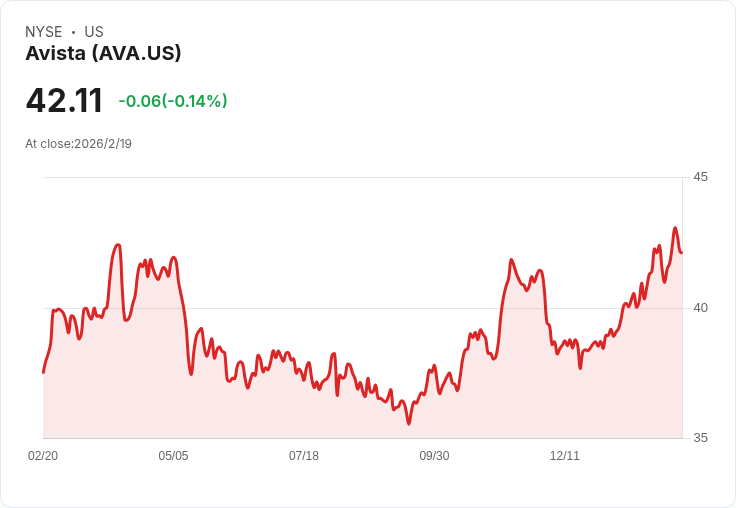This screenshot has width=736, height=508.
Task: Click the NYSE exchange label
Action: click(43, 32)
